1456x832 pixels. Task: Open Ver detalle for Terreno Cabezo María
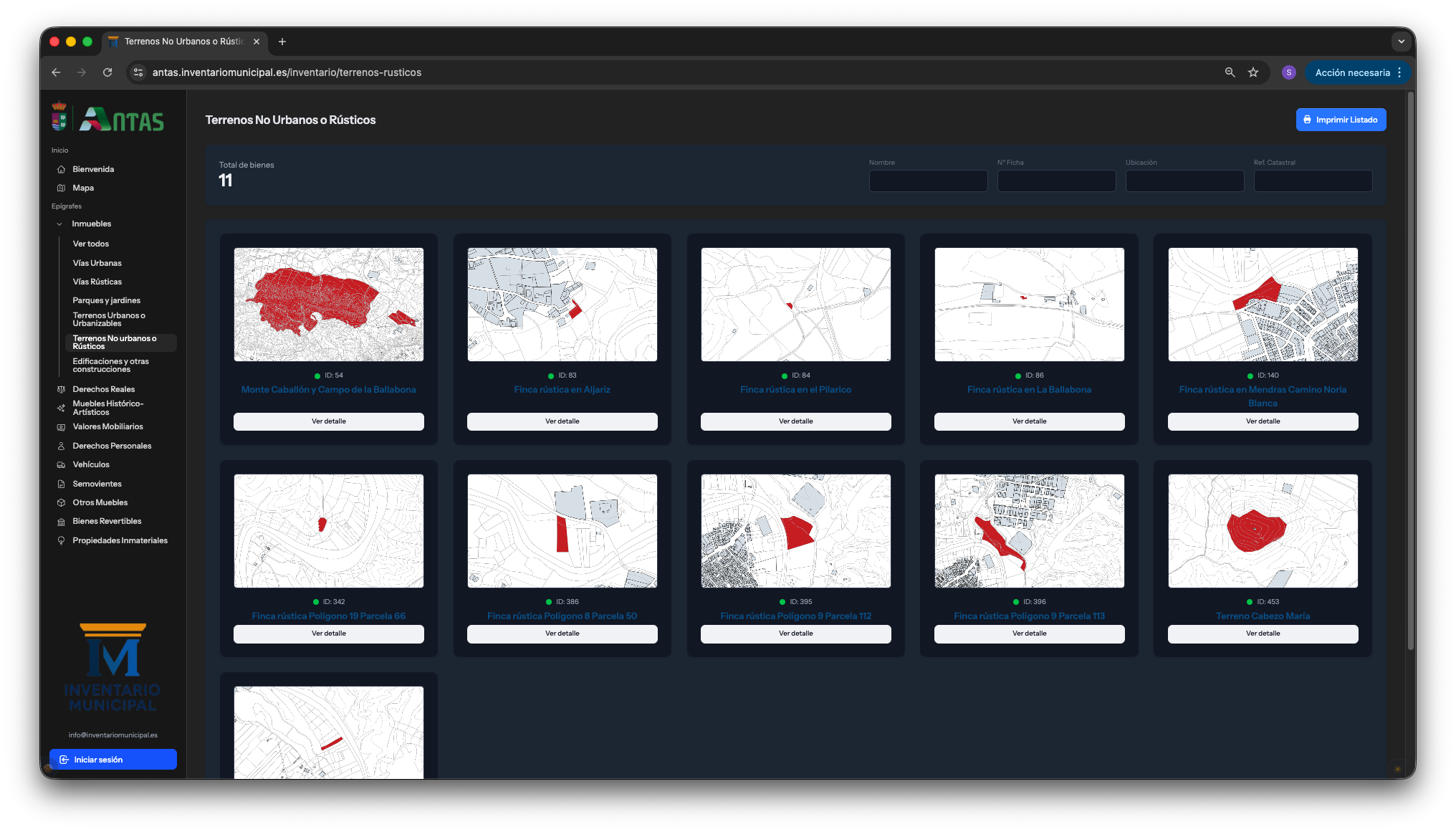point(1263,633)
